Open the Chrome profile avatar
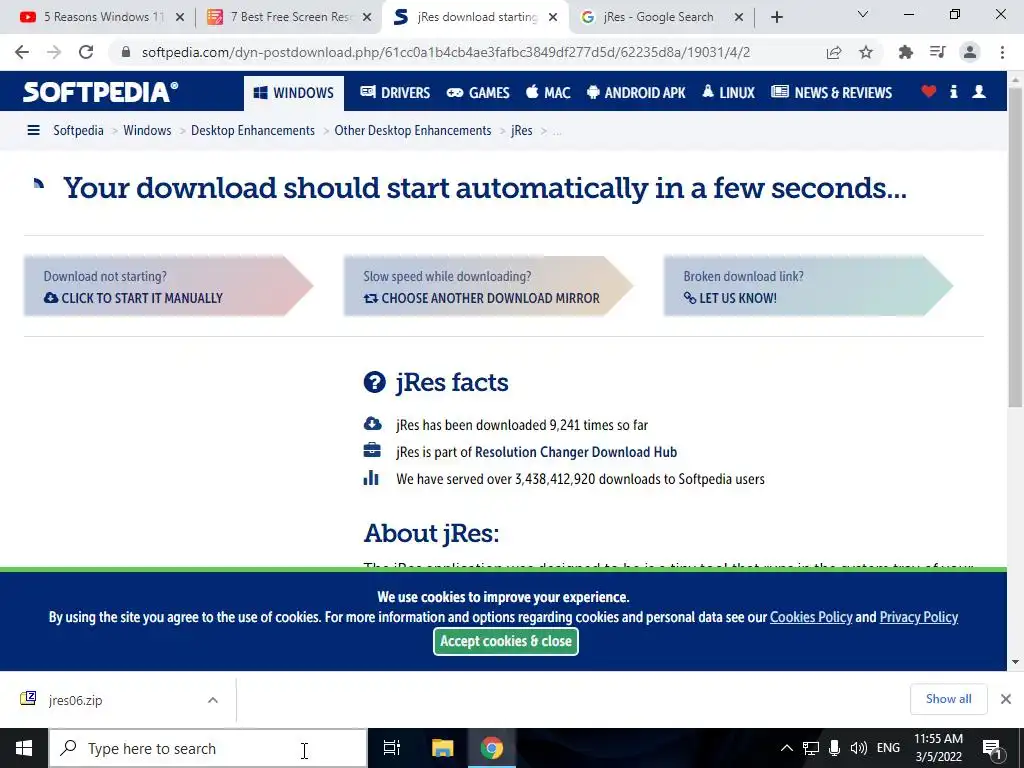Image resolution: width=1024 pixels, height=768 pixels. pyautogui.click(x=970, y=52)
